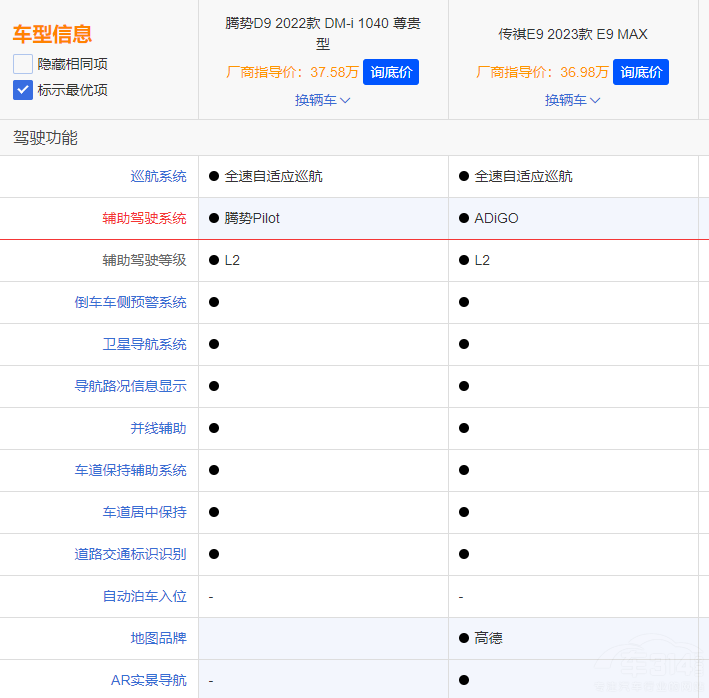Viewport: 709px width, 698px height.
Task: Open the 并线辅助 link
Action: pos(158,428)
